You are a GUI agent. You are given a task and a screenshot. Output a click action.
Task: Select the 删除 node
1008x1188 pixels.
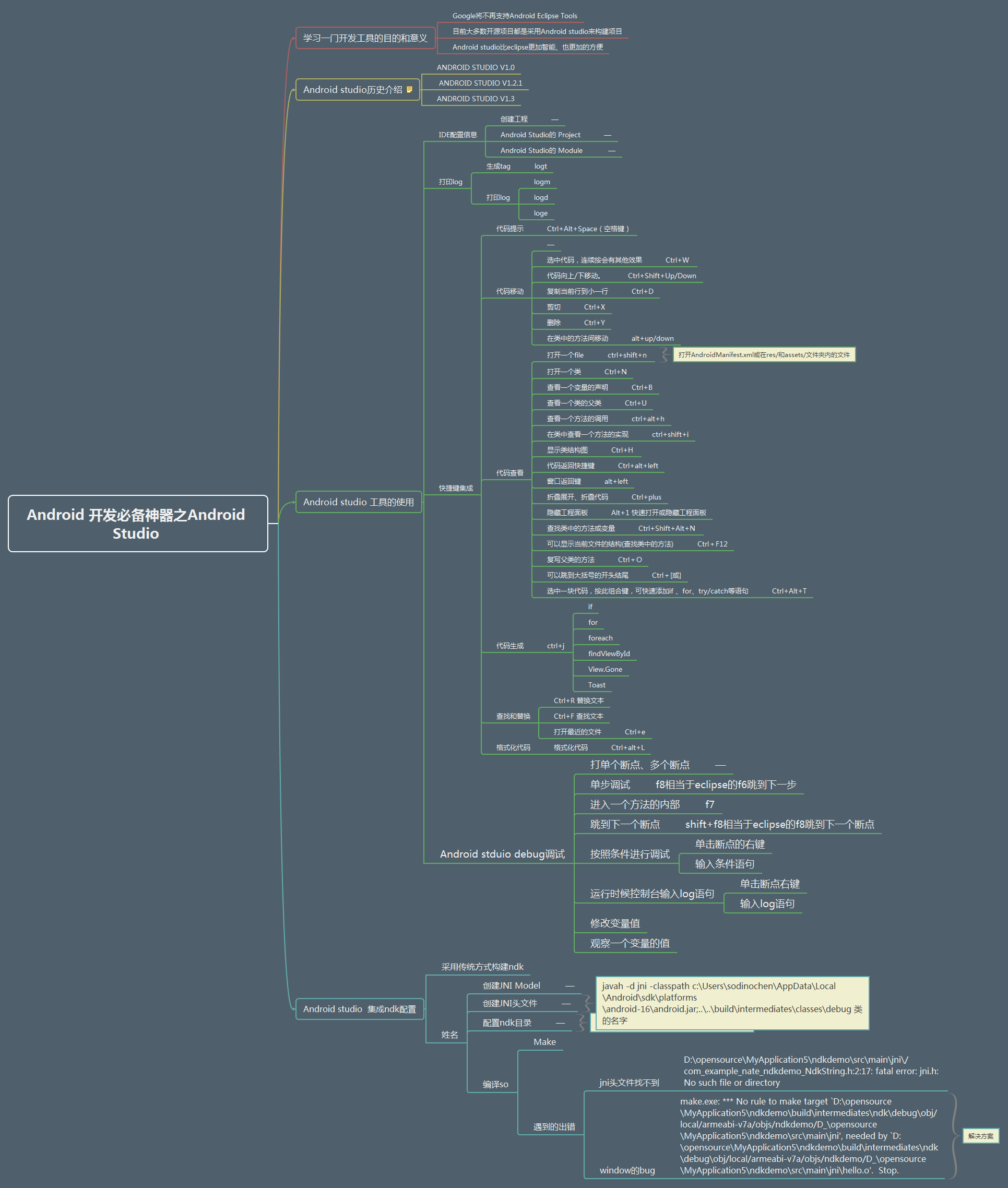coord(554,323)
